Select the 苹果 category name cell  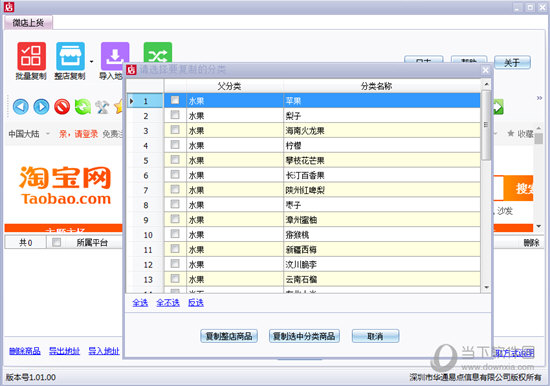click(382, 101)
